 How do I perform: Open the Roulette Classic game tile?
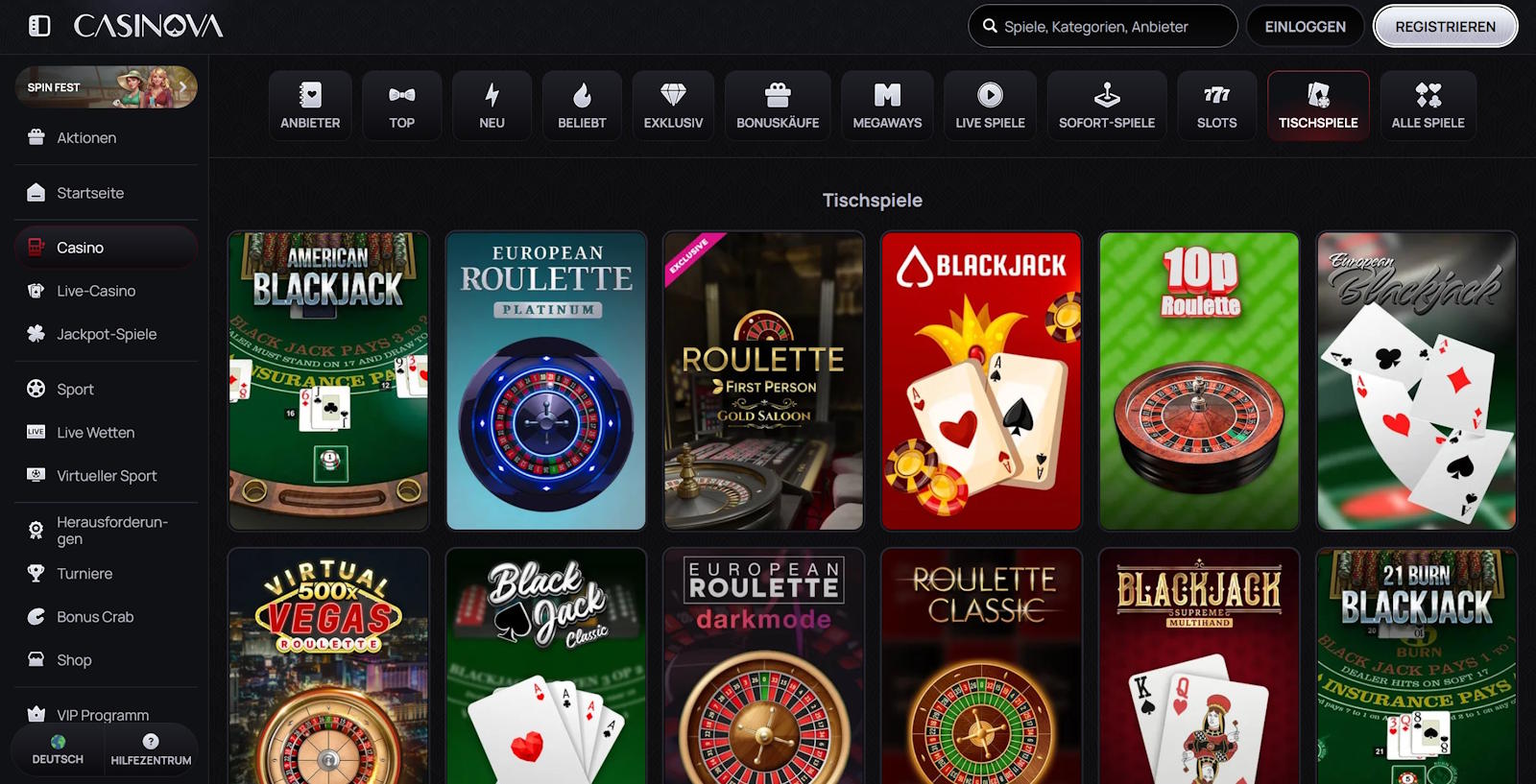(x=981, y=666)
